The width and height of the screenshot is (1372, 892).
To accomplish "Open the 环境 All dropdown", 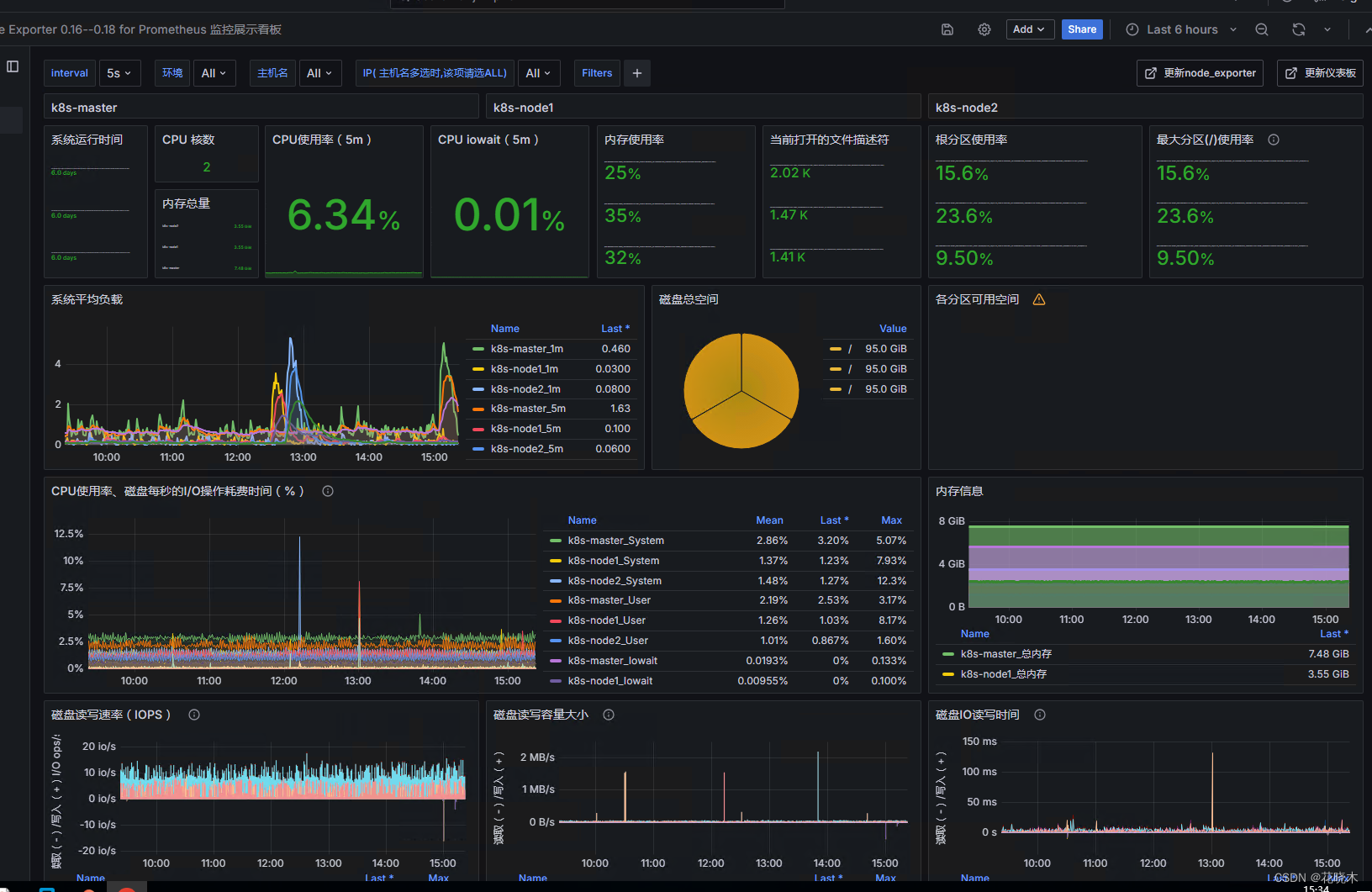I will [x=214, y=73].
